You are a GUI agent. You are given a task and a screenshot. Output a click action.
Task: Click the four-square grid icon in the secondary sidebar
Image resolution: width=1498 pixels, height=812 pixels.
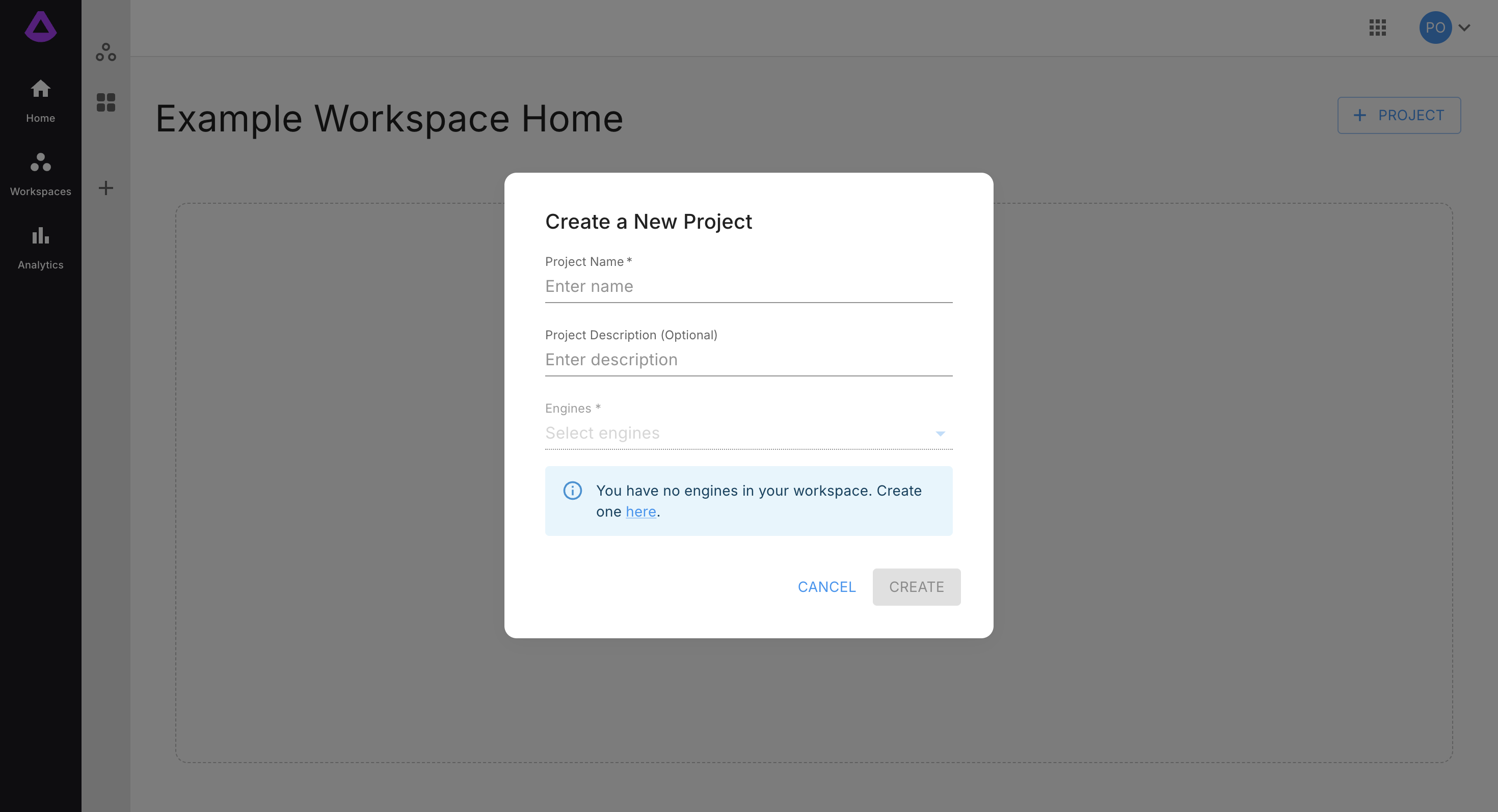[x=106, y=102]
